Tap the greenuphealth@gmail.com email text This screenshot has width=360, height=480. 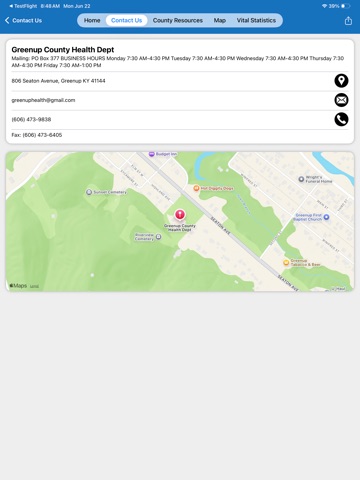pyautogui.click(x=43, y=100)
